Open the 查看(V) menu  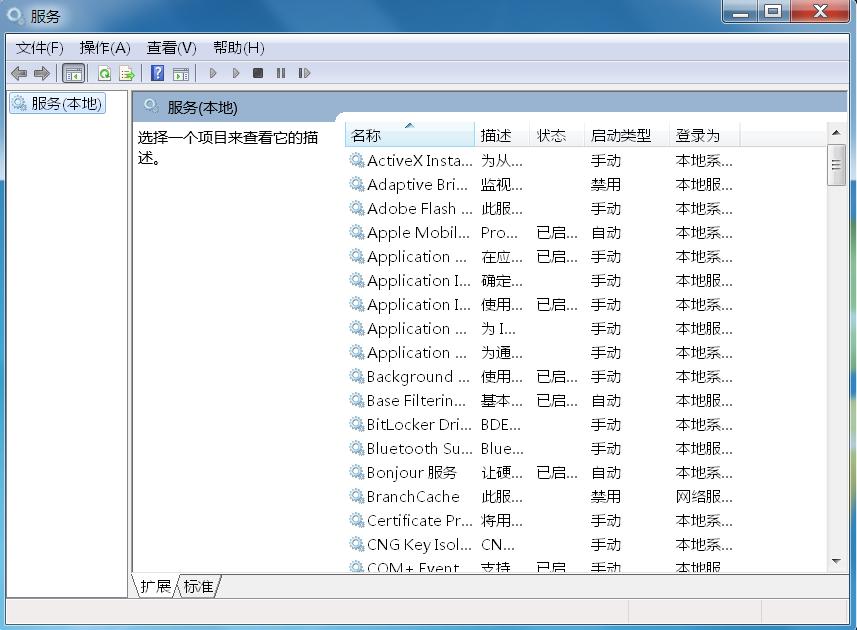[170, 47]
